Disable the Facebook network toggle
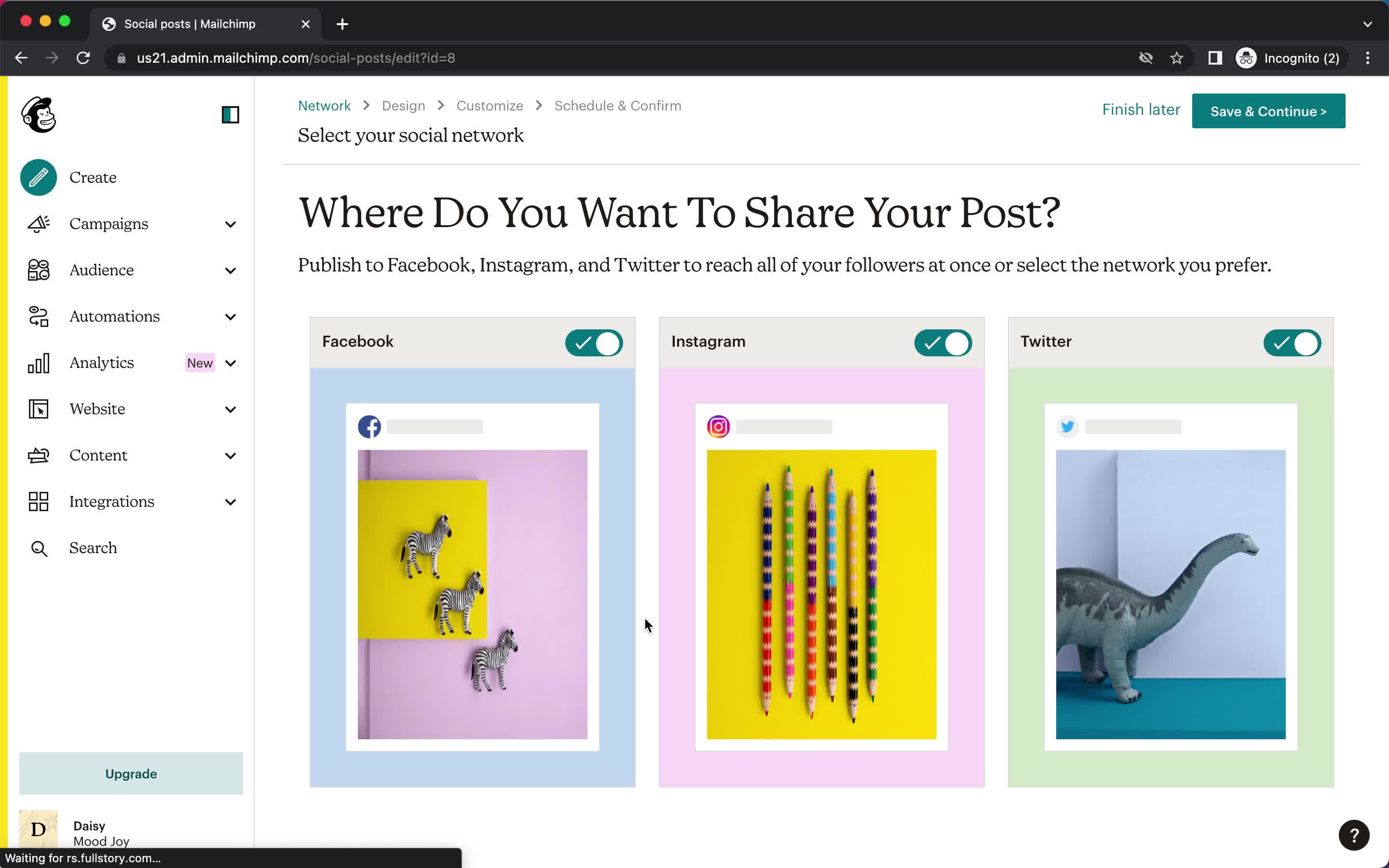The height and width of the screenshot is (868, 1389). [594, 343]
